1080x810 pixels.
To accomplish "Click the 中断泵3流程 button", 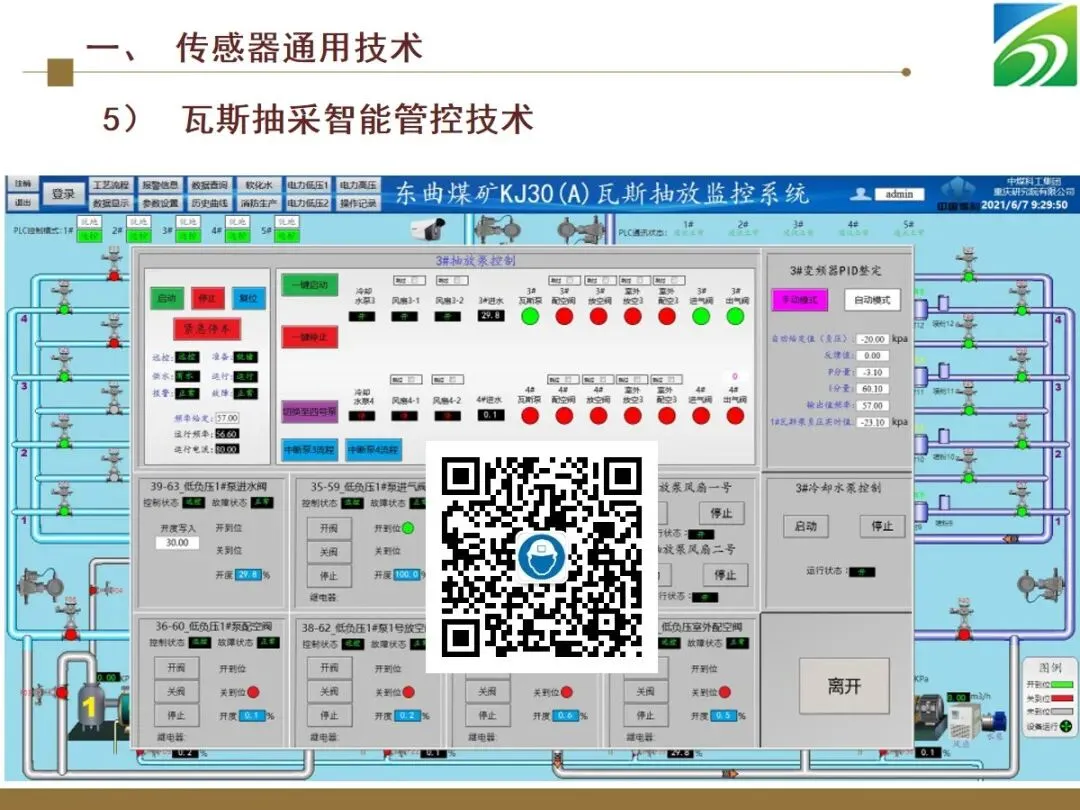I will pos(309,450).
